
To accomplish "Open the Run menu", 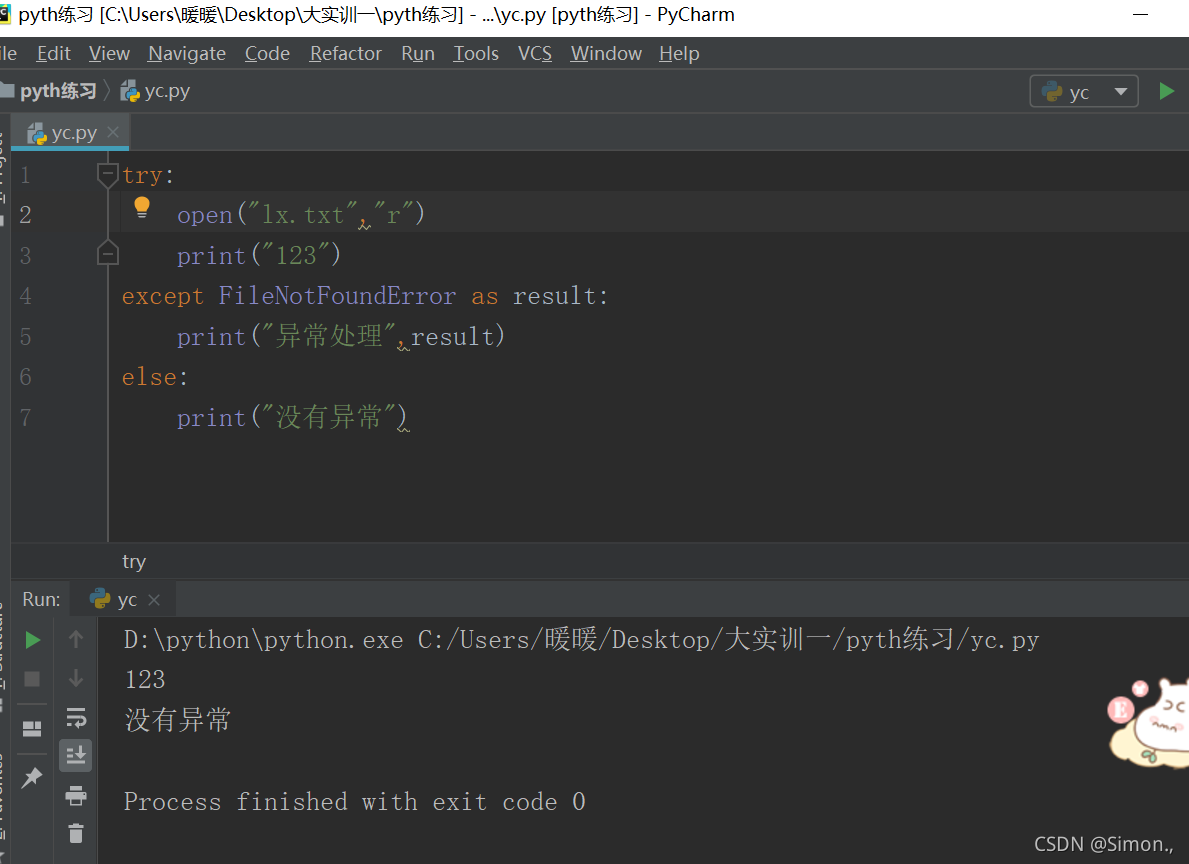I will tap(418, 54).
